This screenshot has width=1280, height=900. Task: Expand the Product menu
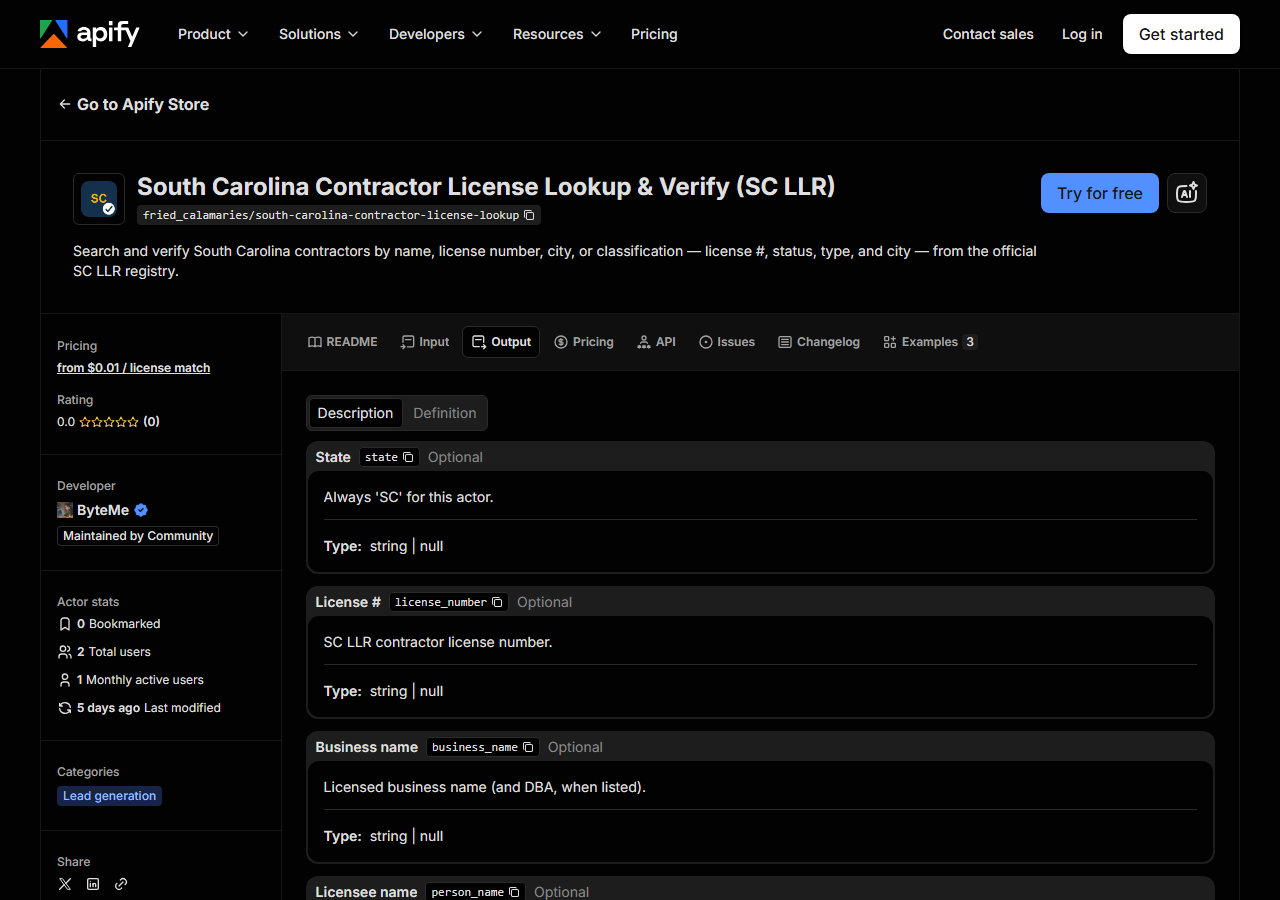point(213,34)
